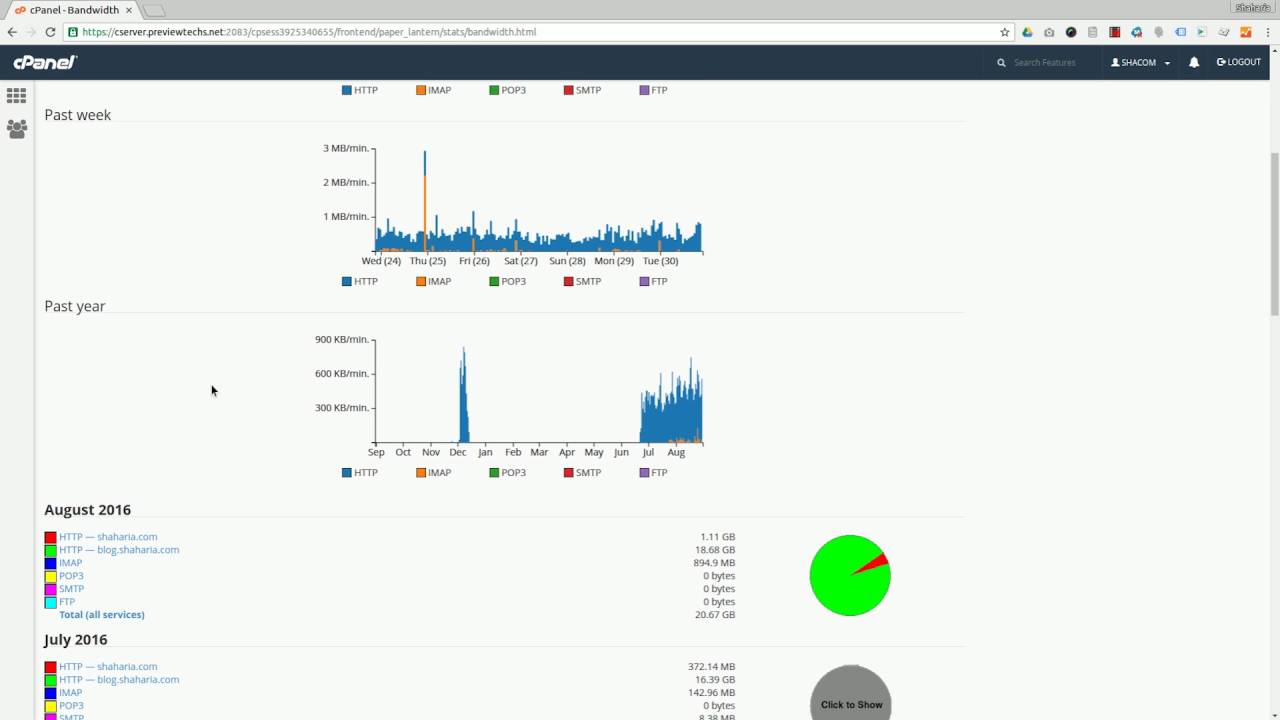Click the August 2016 pie chart
The image size is (1280, 720).
point(850,575)
